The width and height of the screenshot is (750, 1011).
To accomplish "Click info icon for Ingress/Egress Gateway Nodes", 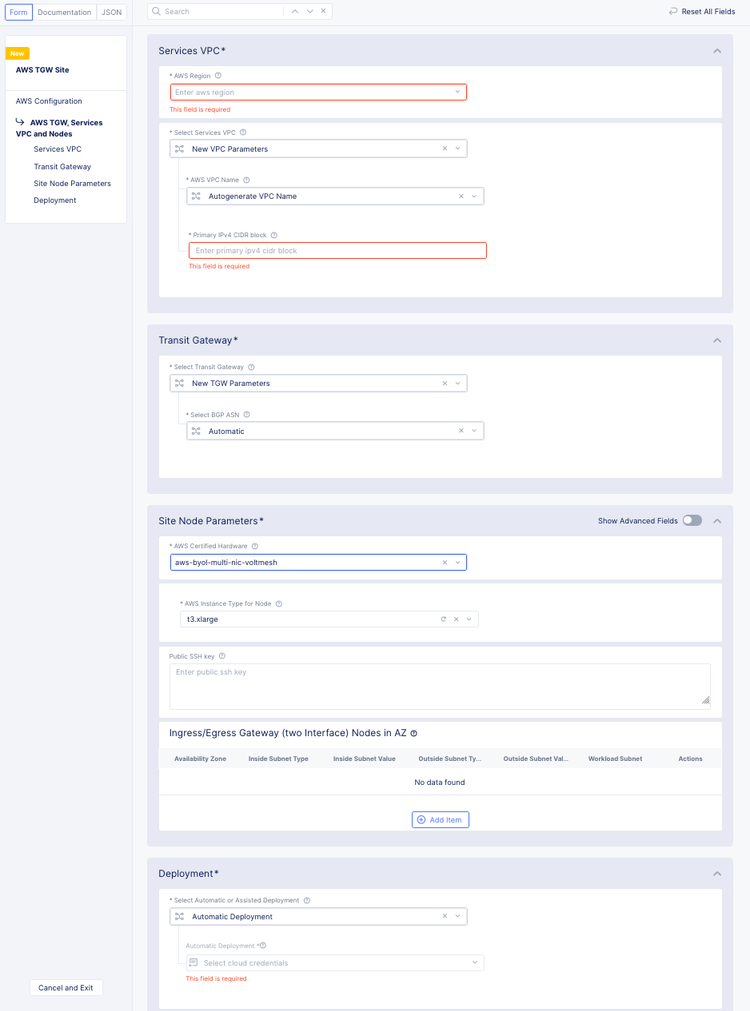I will click(414, 733).
